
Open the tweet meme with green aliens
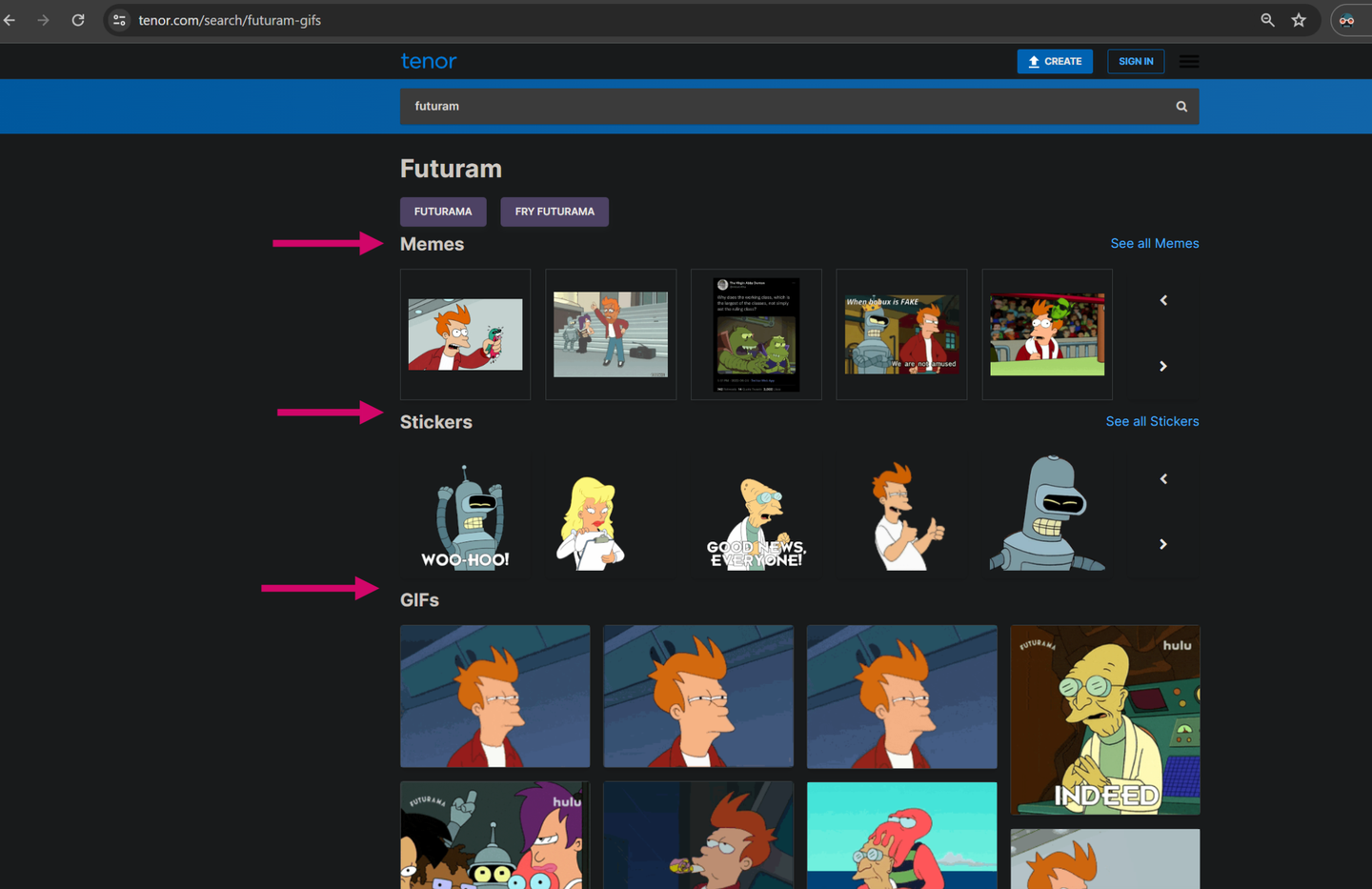pyautogui.click(x=757, y=334)
